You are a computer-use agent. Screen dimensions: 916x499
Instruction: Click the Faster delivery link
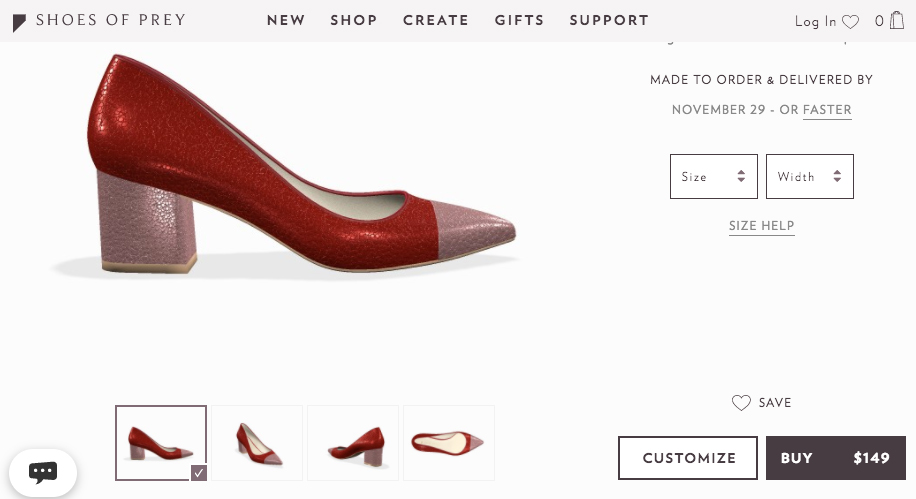pos(827,110)
